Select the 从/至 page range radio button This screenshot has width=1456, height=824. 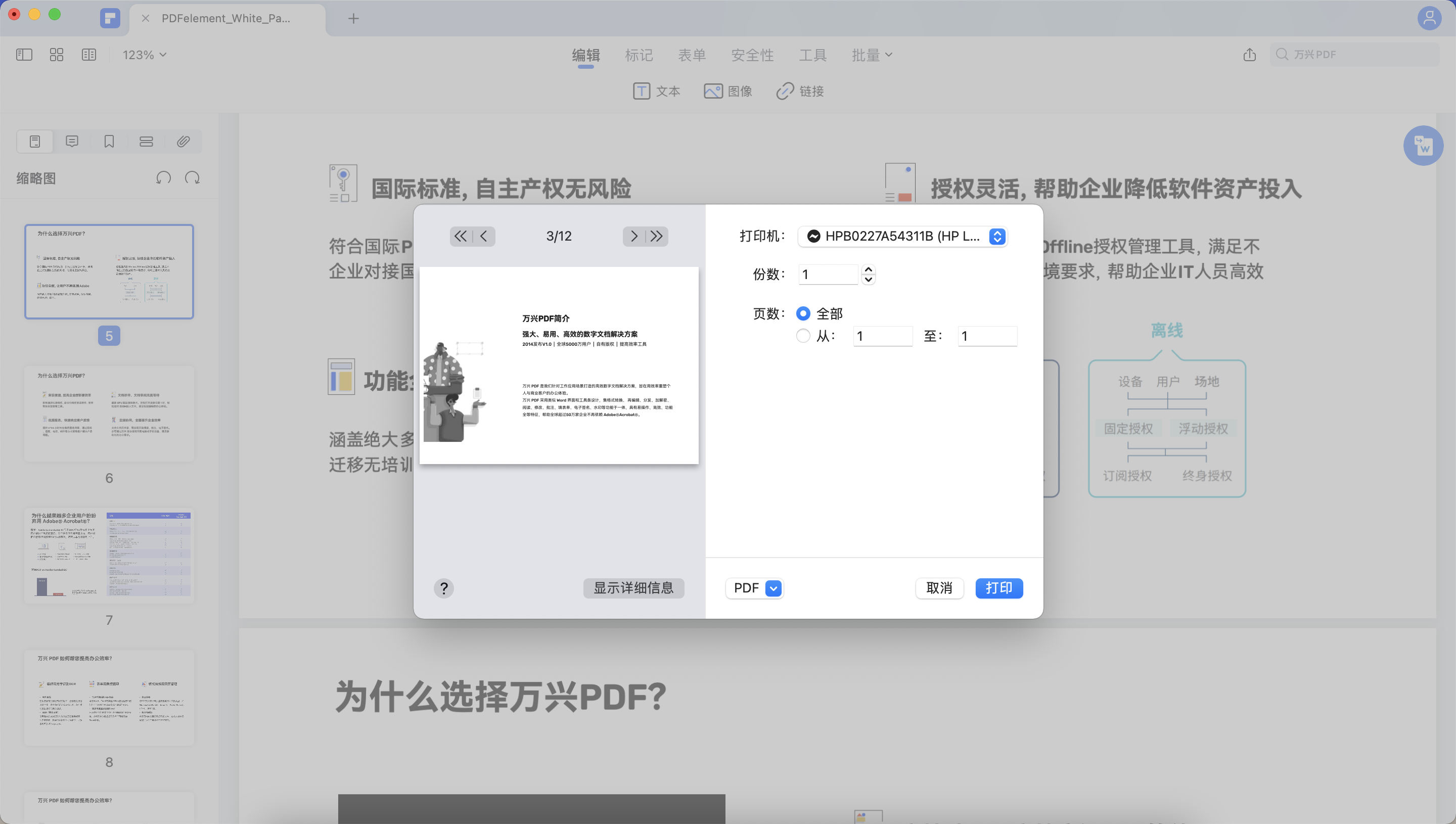[x=803, y=336]
